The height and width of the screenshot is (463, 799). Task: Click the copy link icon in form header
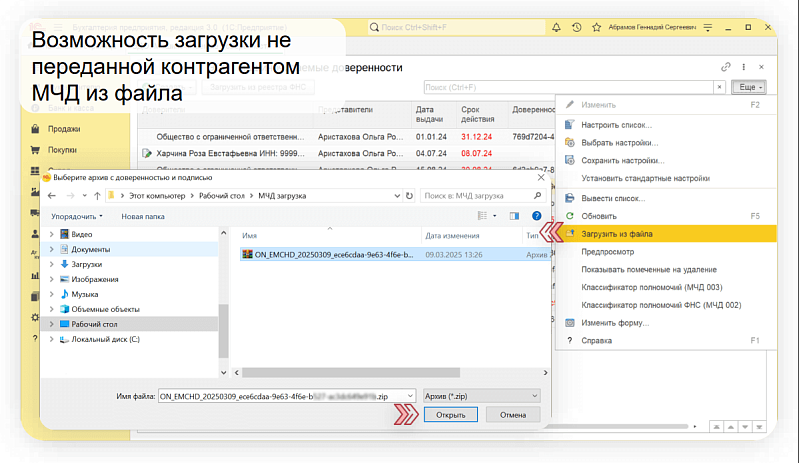(726, 67)
